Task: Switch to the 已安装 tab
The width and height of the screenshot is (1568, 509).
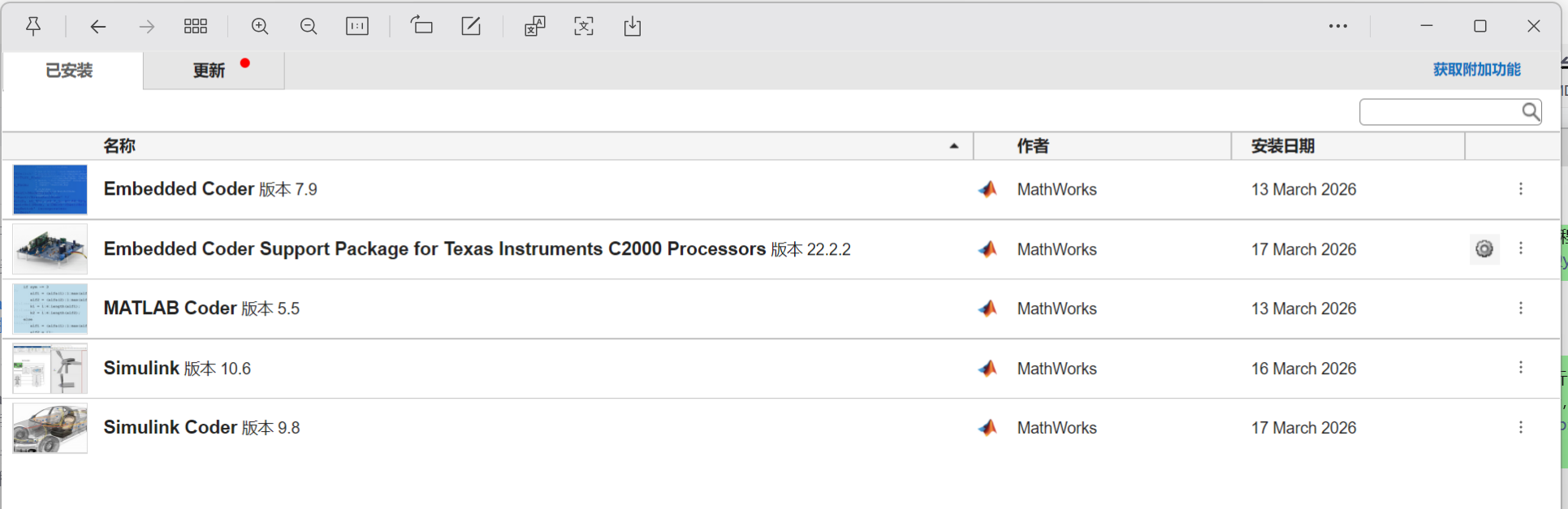Action: point(72,71)
